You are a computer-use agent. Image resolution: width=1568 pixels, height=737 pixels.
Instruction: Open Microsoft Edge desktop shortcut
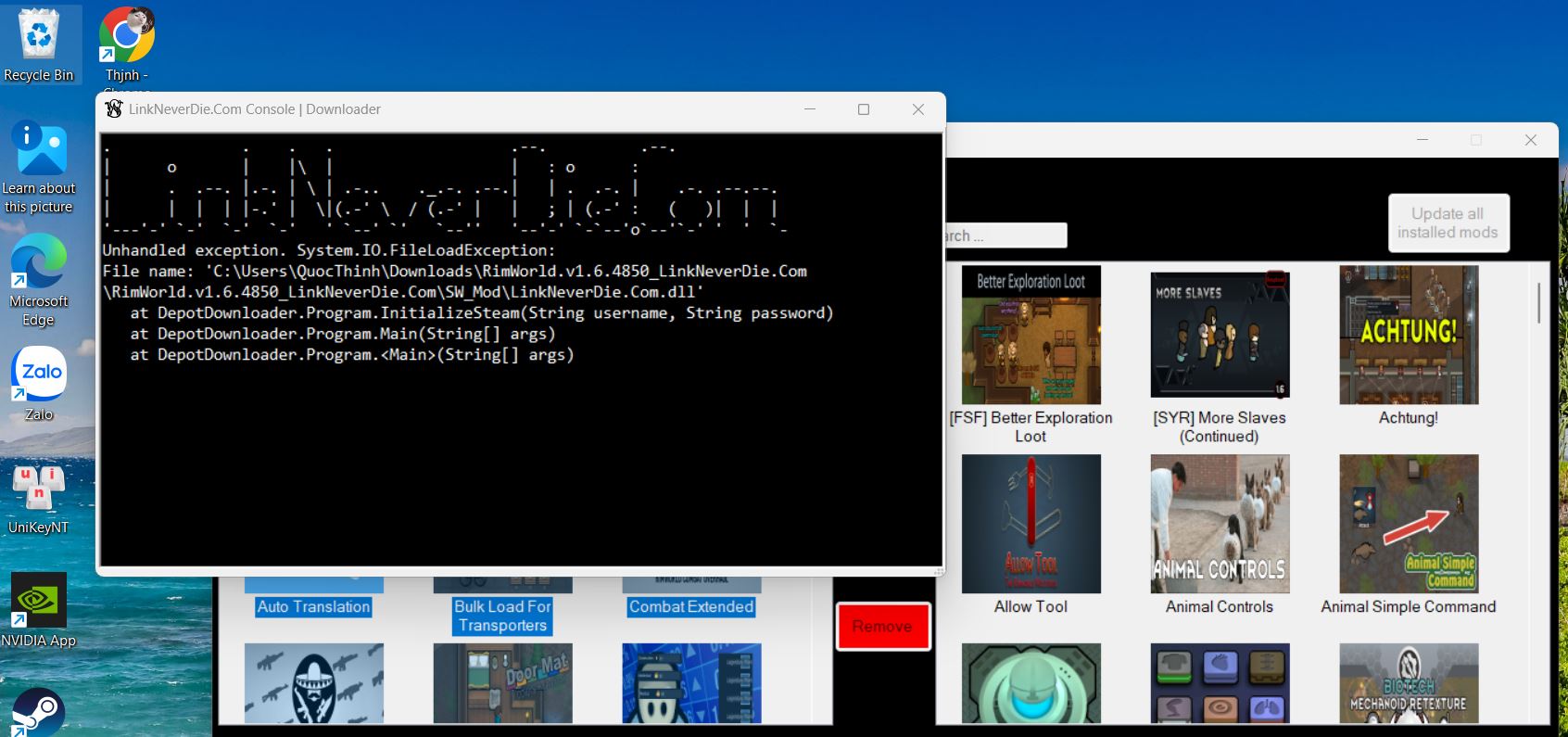pyautogui.click(x=39, y=261)
